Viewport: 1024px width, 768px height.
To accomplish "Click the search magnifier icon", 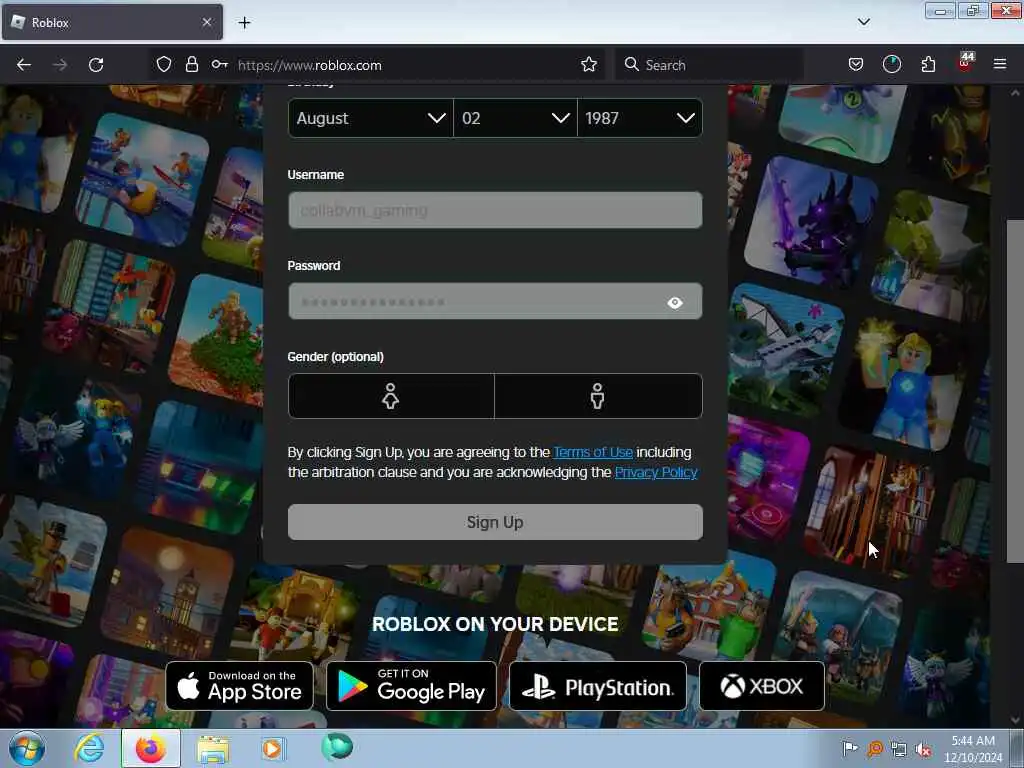I will (632, 65).
